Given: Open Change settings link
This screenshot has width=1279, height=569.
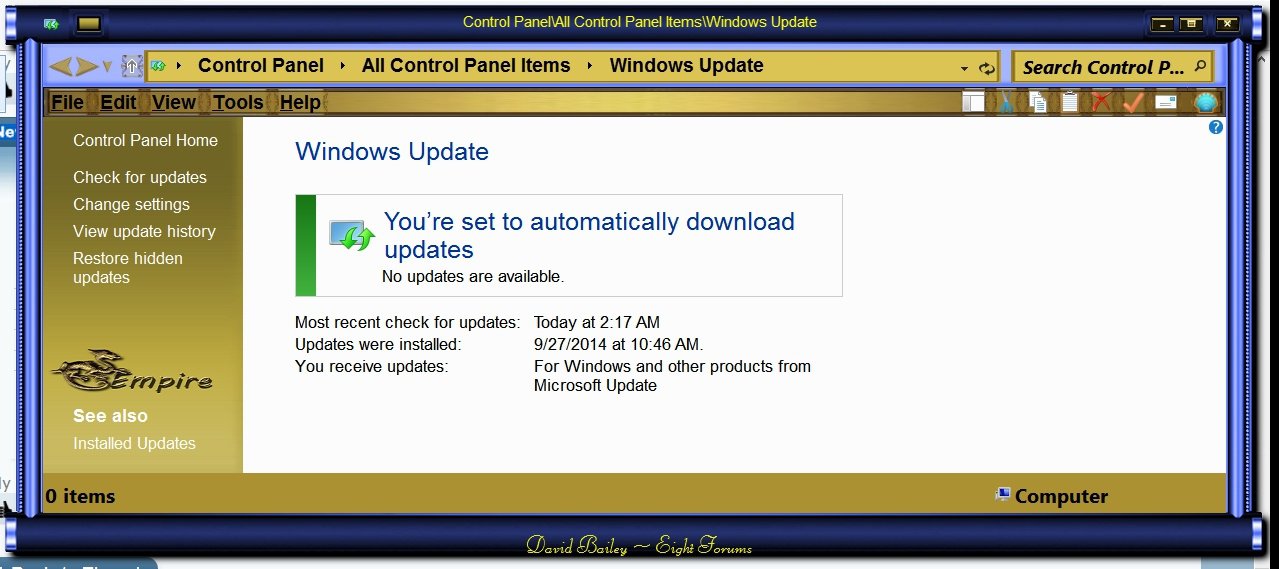Looking at the screenshot, I should click(x=131, y=204).
